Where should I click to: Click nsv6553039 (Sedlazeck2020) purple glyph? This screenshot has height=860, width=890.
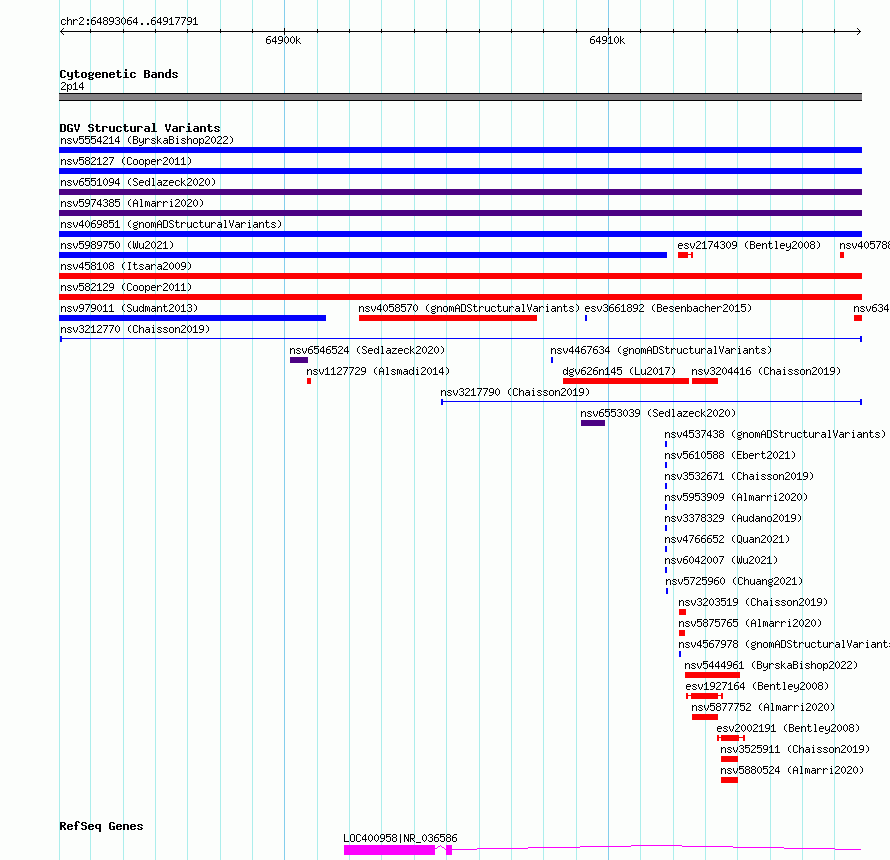pos(593,423)
